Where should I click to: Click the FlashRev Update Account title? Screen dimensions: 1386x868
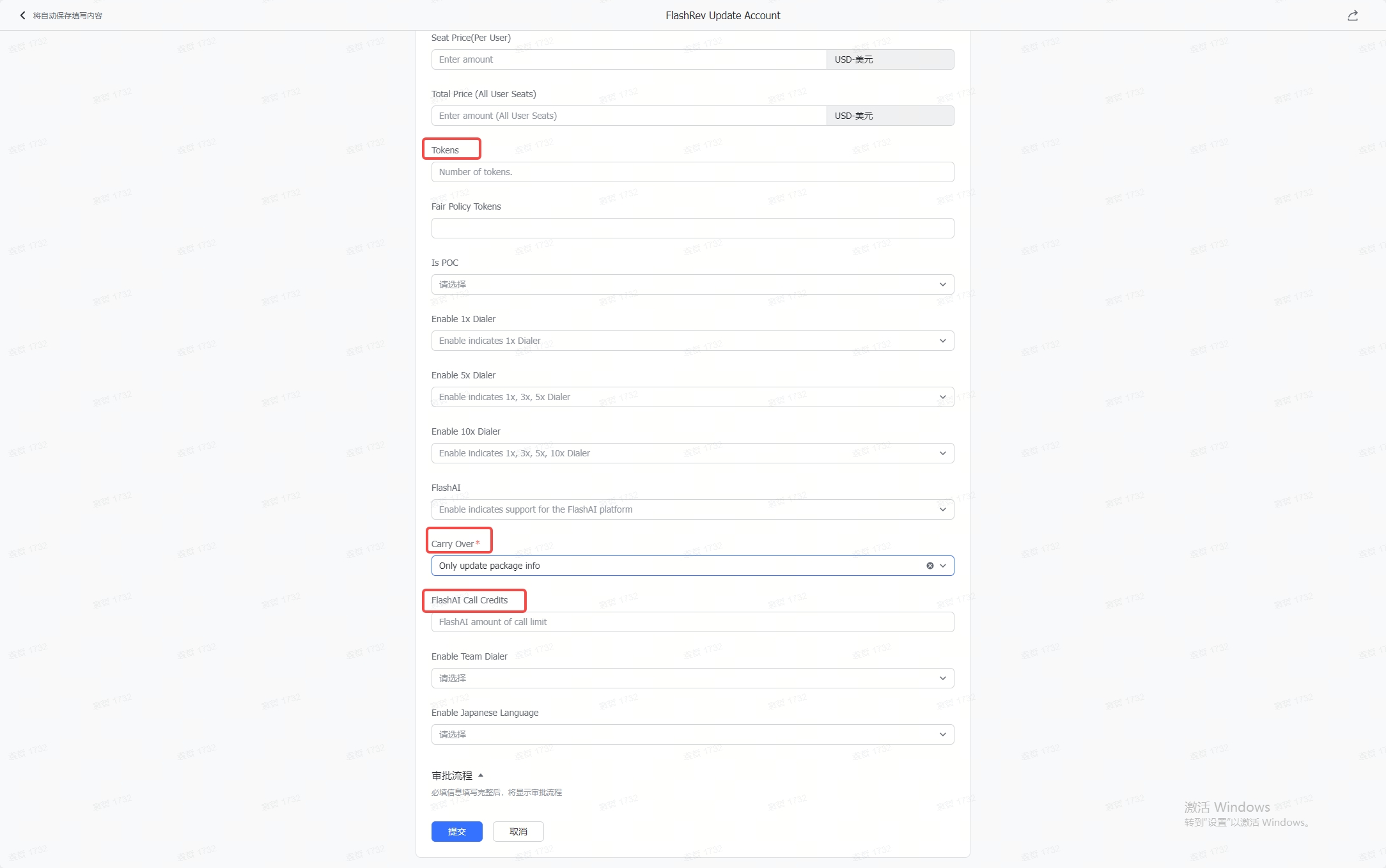coord(723,15)
